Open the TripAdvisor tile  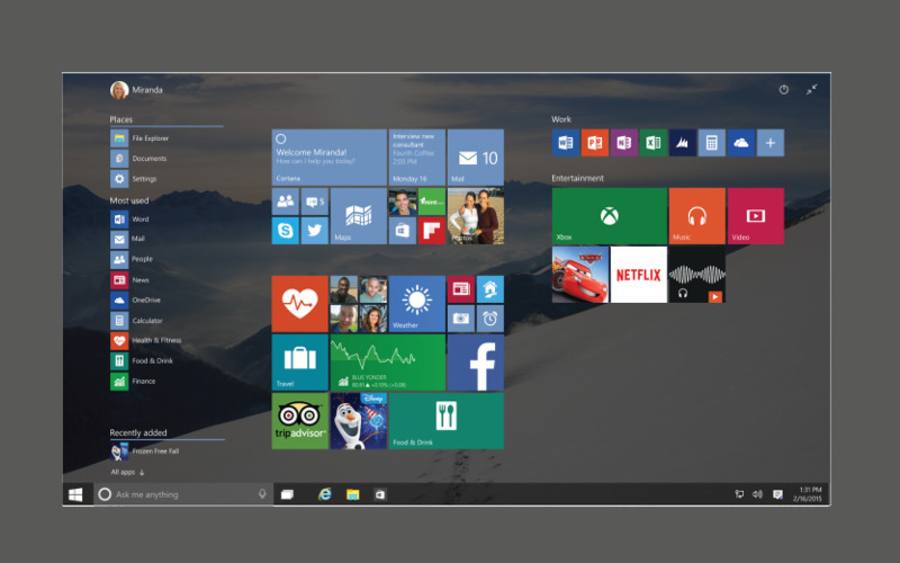(300, 421)
